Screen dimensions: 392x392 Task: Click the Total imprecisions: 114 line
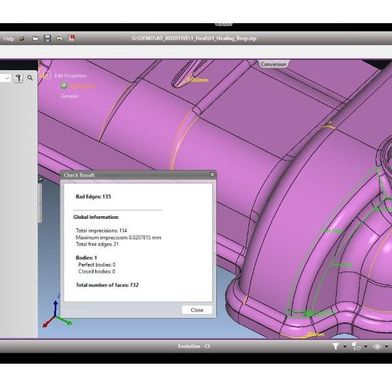click(101, 230)
